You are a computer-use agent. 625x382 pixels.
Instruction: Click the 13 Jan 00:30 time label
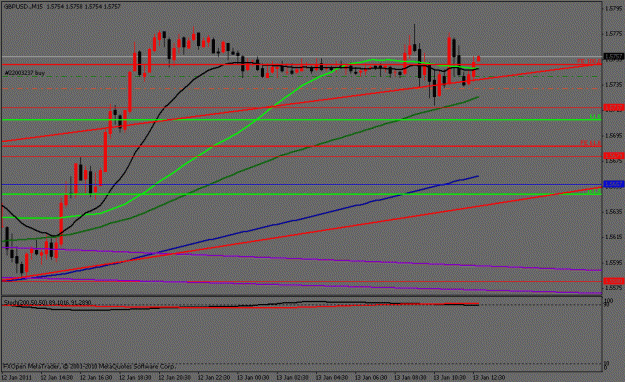click(x=253, y=377)
